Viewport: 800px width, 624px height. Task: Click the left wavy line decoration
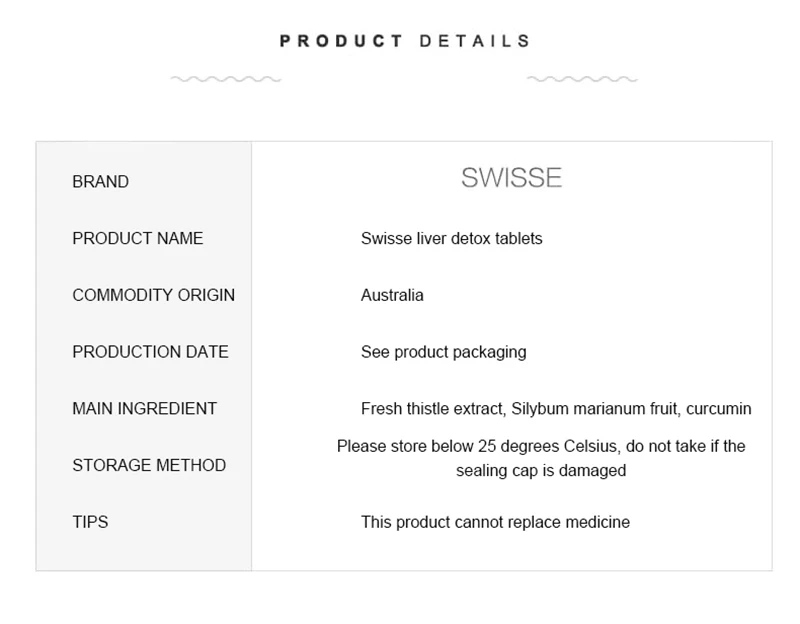pos(225,78)
